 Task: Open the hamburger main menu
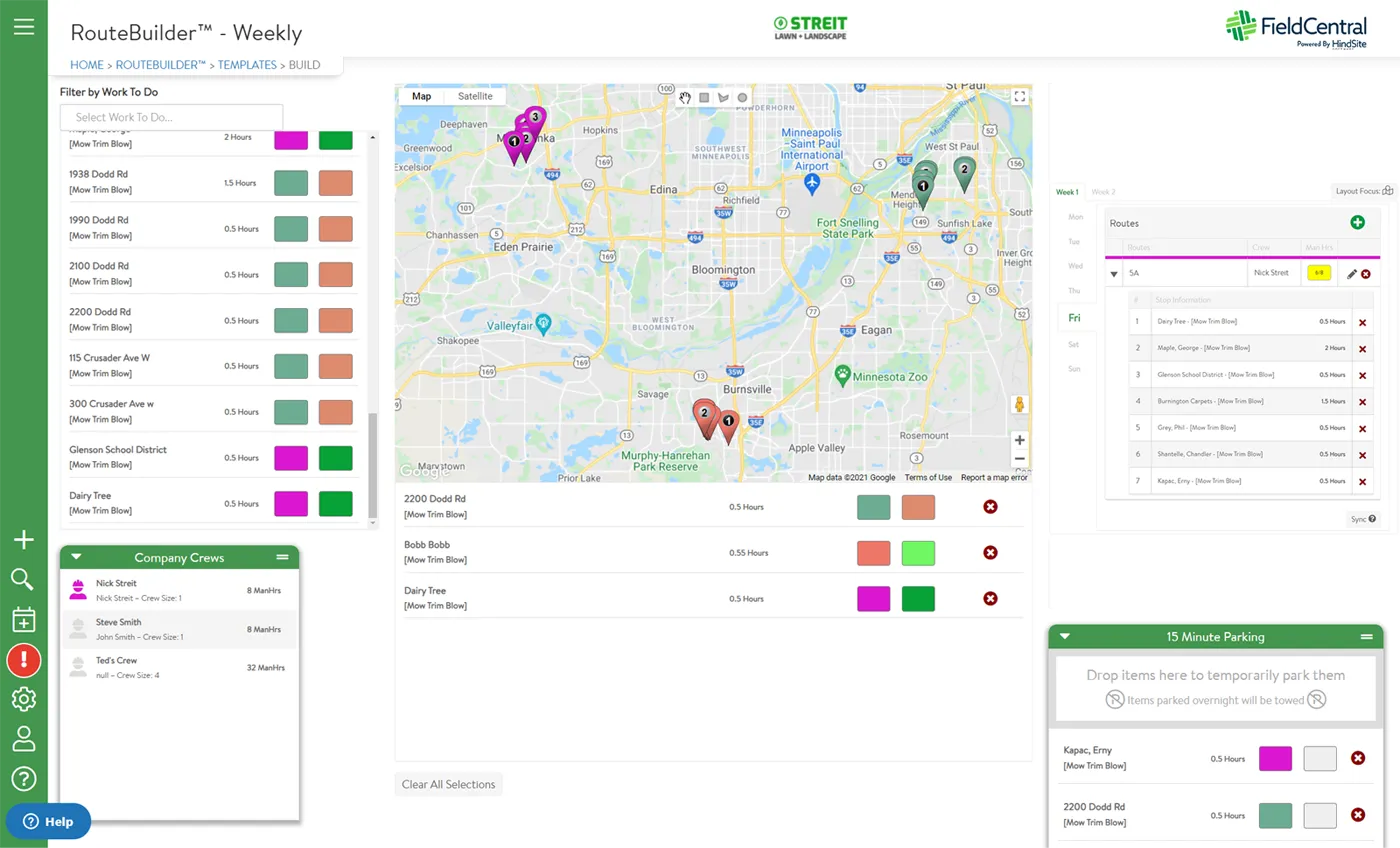pos(23,27)
